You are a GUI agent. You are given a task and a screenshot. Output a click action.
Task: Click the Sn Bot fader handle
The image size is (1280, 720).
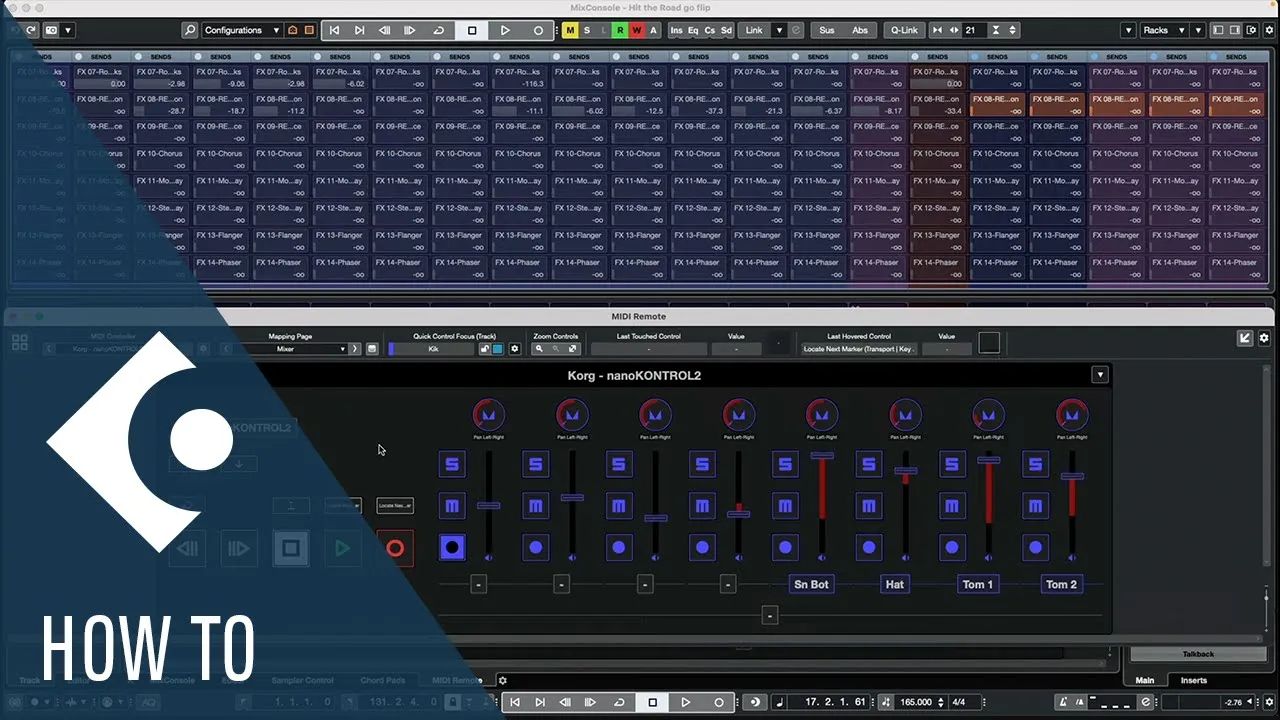point(822,456)
